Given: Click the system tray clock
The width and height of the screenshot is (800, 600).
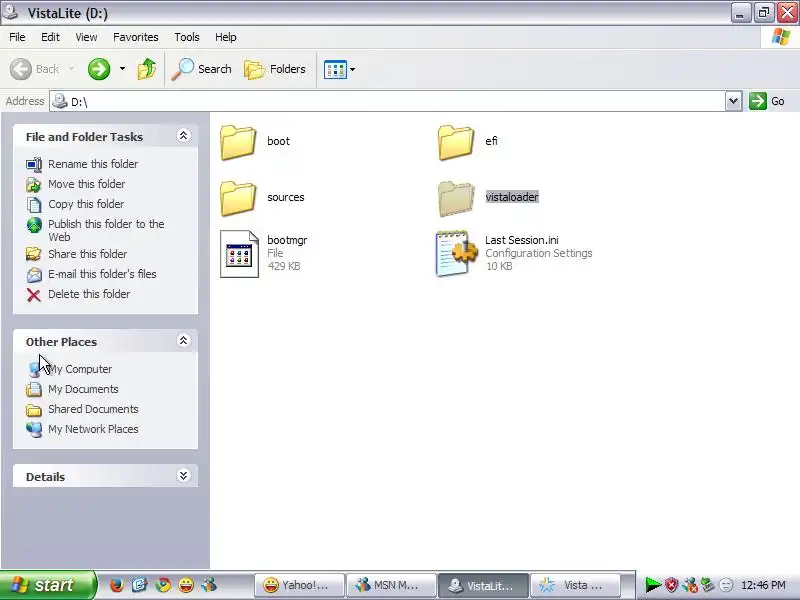Looking at the screenshot, I should point(763,585).
